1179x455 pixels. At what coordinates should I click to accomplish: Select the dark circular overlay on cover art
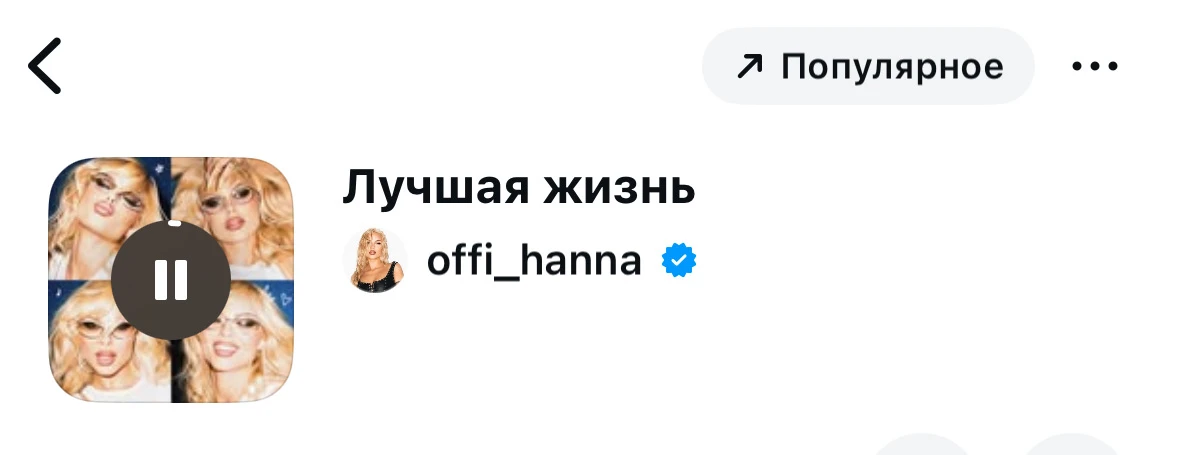pos(130,300)
